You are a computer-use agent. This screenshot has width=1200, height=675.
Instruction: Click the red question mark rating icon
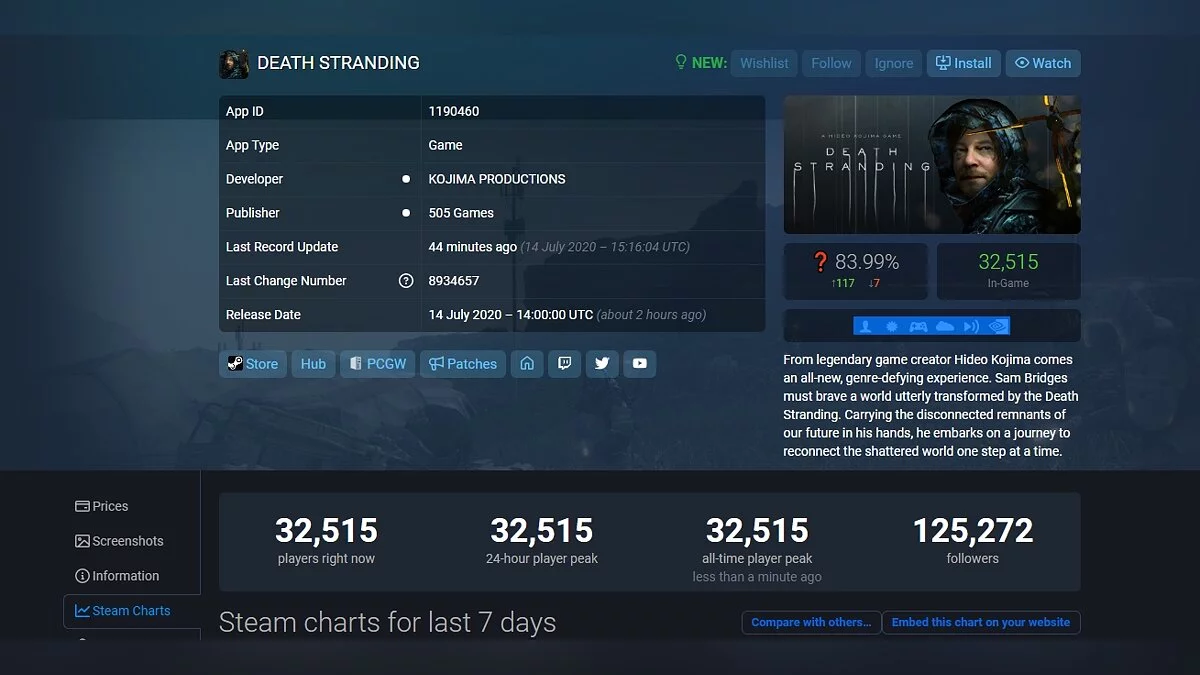tap(821, 262)
